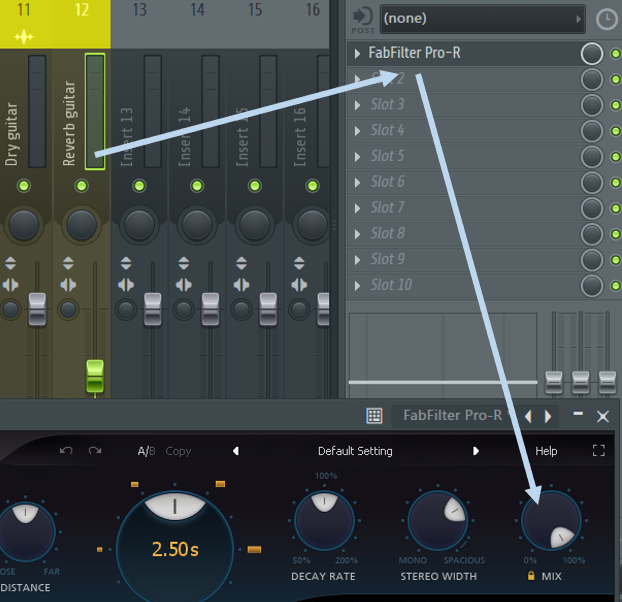Click the Slot 5 effect slot name
The height and width of the screenshot is (602, 622).
(387, 156)
